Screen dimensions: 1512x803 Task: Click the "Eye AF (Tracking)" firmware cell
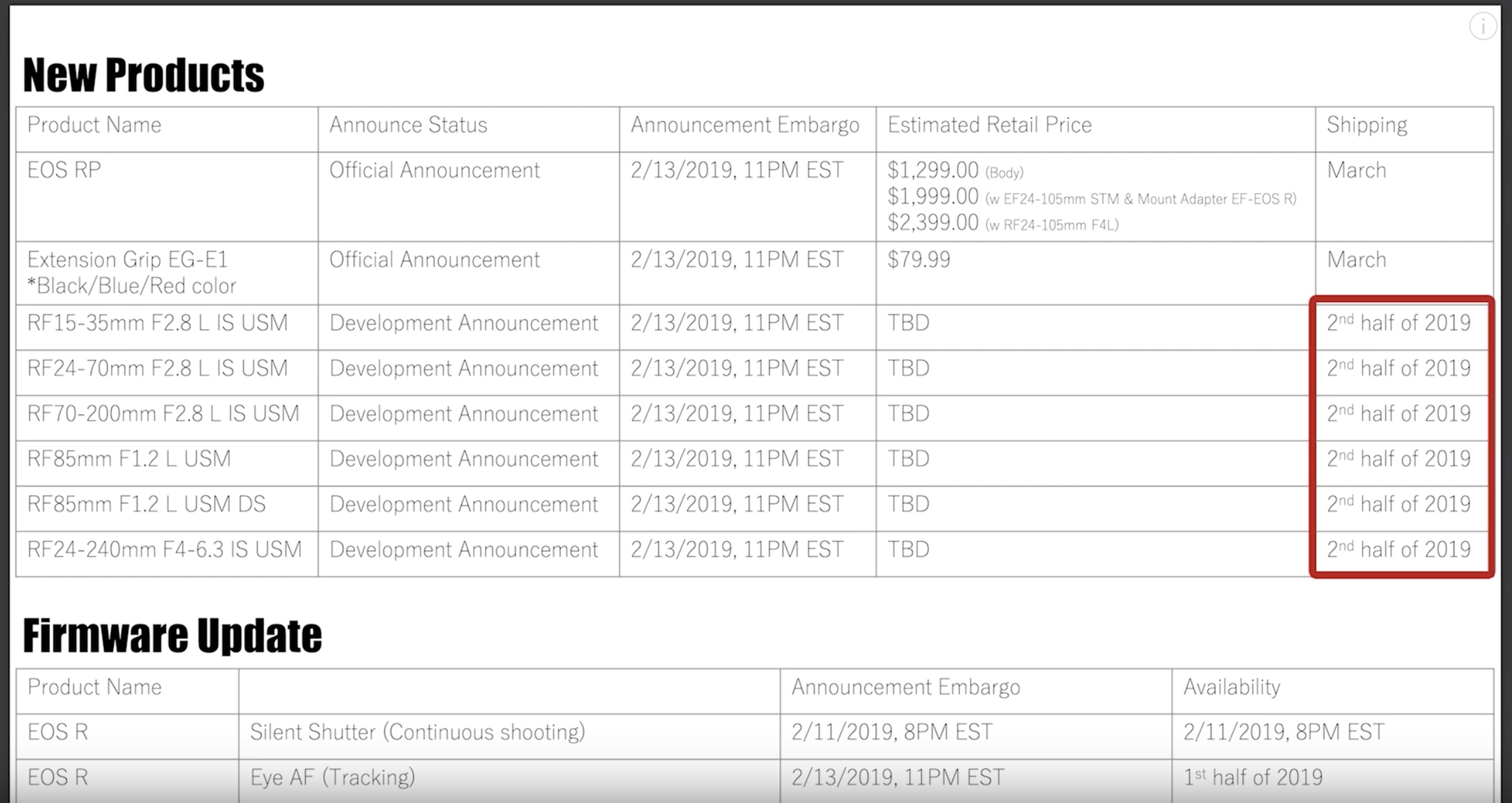332,778
